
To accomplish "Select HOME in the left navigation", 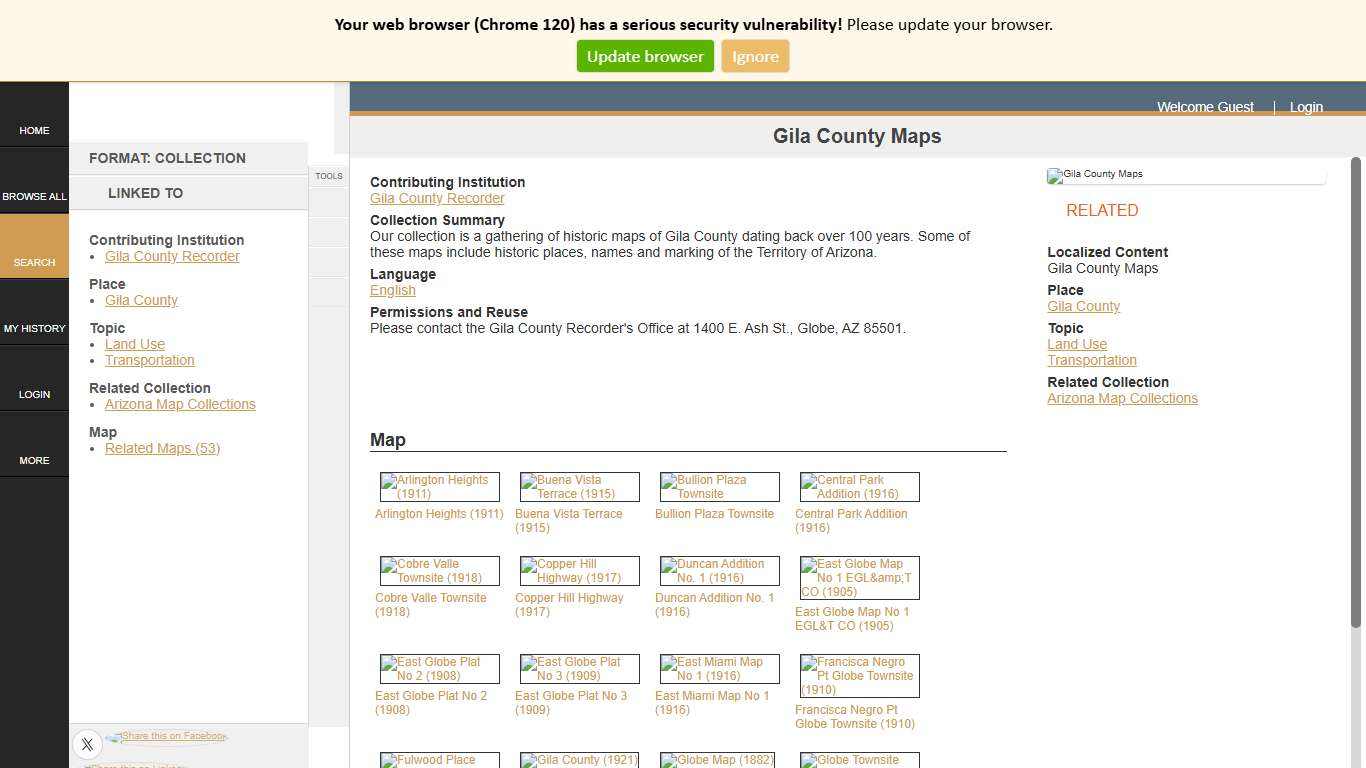I will (34, 130).
